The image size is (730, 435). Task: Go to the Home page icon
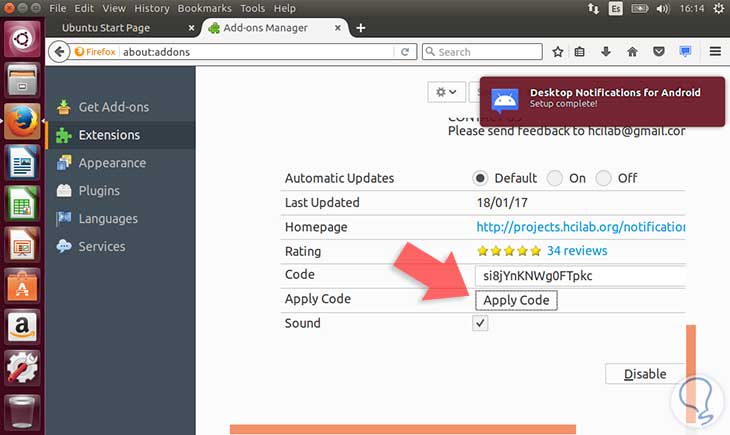tap(632, 52)
